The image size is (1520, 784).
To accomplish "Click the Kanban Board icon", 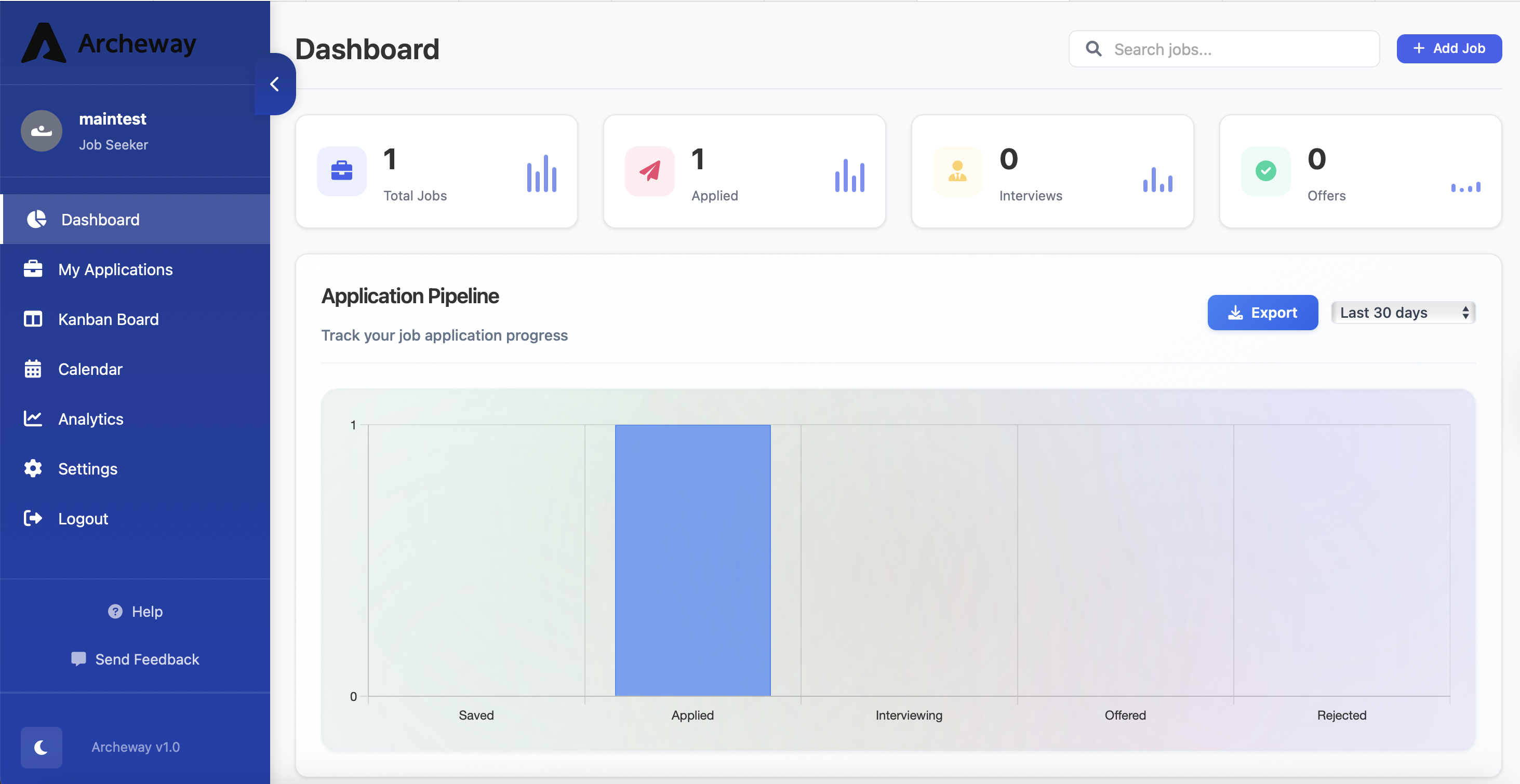I will [x=33, y=319].
